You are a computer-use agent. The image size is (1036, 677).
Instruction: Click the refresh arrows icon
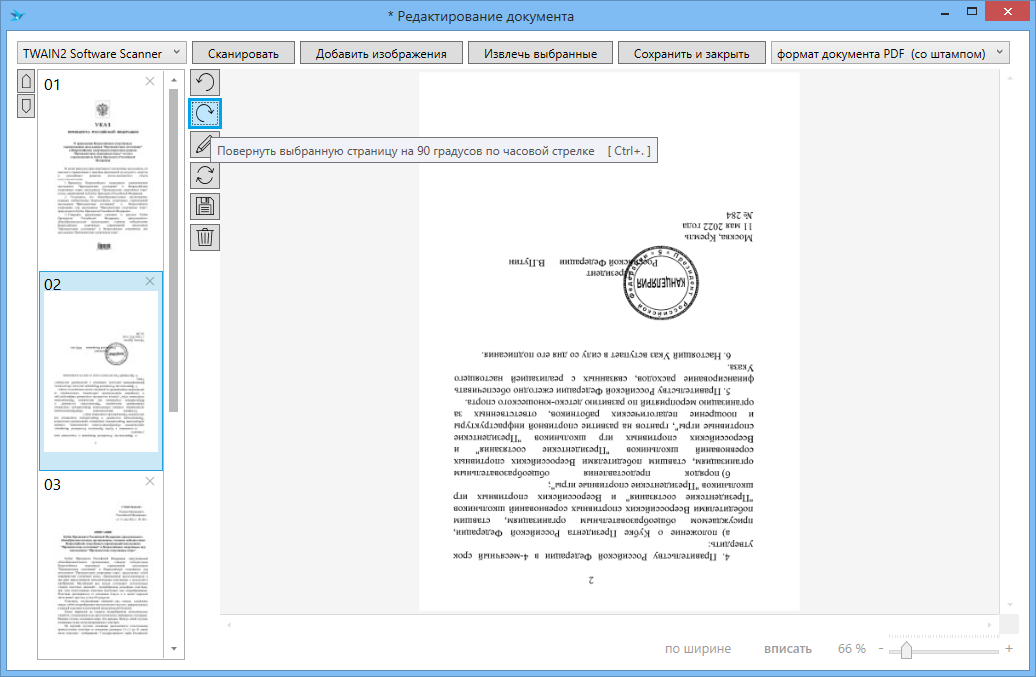point(205,176)
